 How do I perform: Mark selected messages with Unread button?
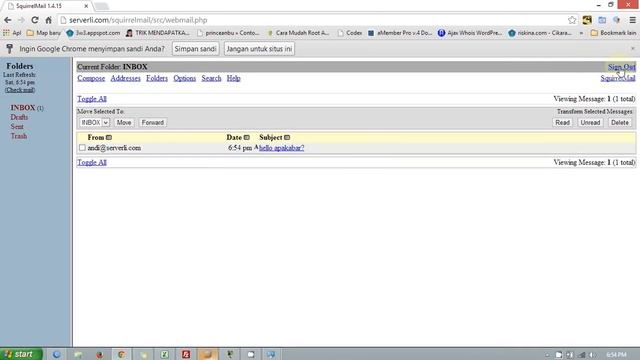coord(590,122)
